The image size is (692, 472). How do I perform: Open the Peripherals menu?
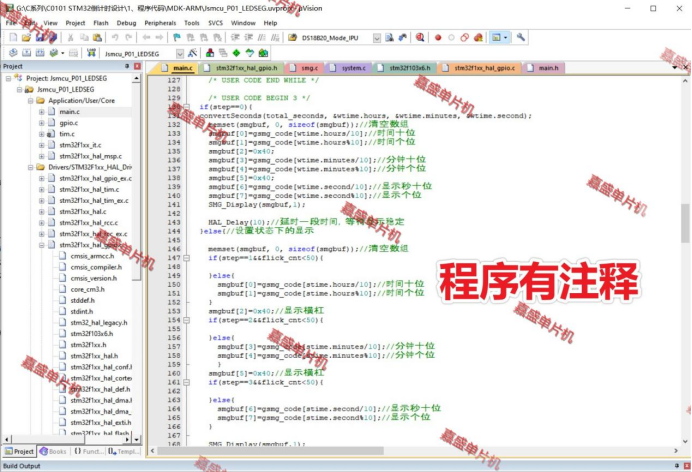160,23
